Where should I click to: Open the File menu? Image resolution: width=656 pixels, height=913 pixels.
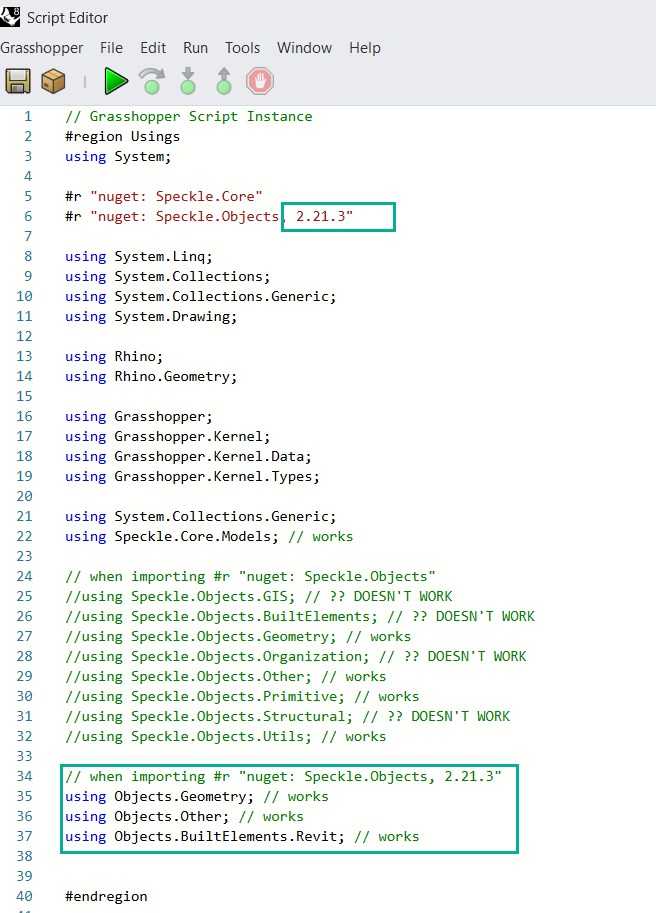click(111, 48)
